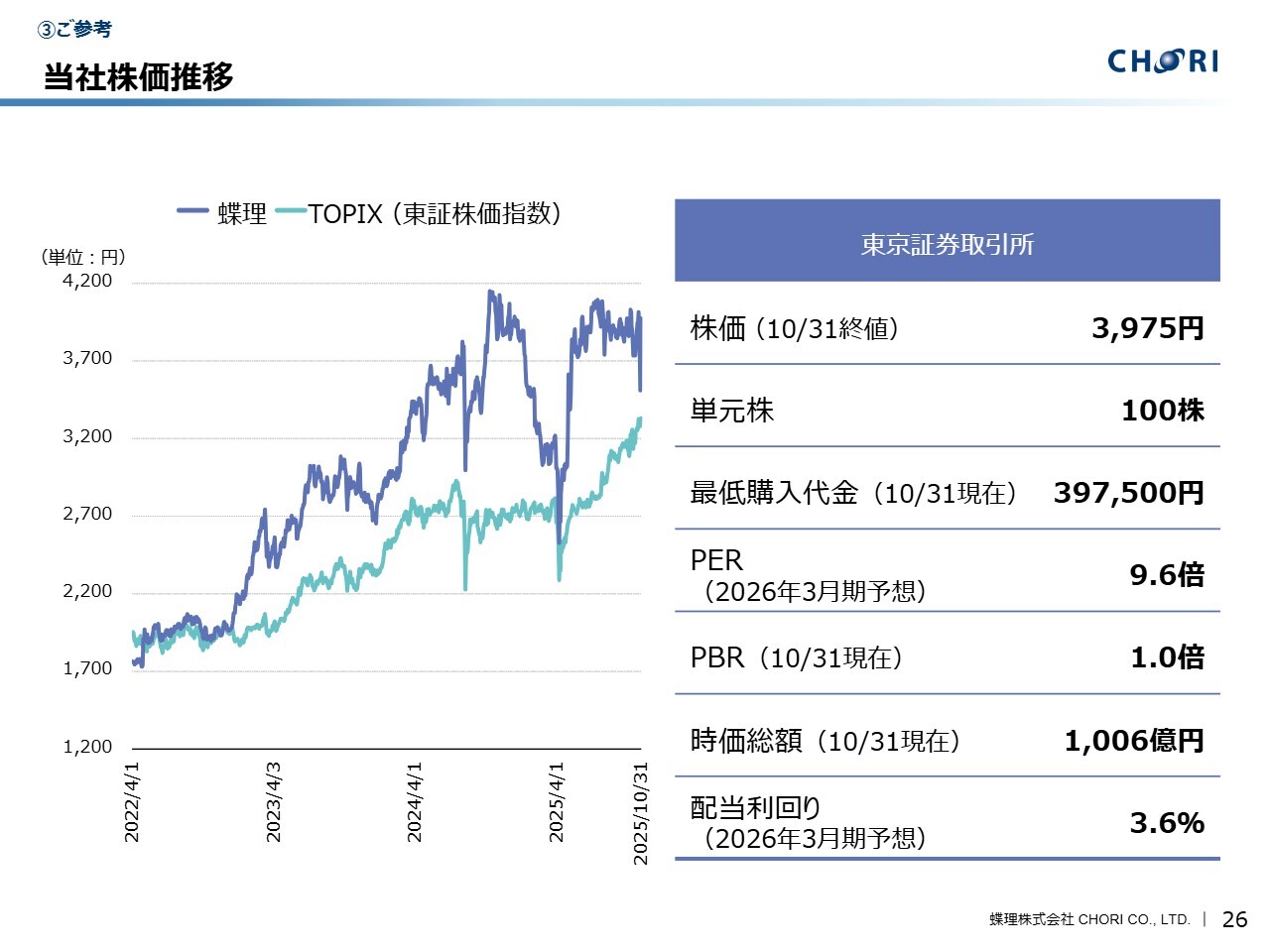1270x952 pixels.
Task: Select the PER value 9.6倍
Action: click(1166, 575)
